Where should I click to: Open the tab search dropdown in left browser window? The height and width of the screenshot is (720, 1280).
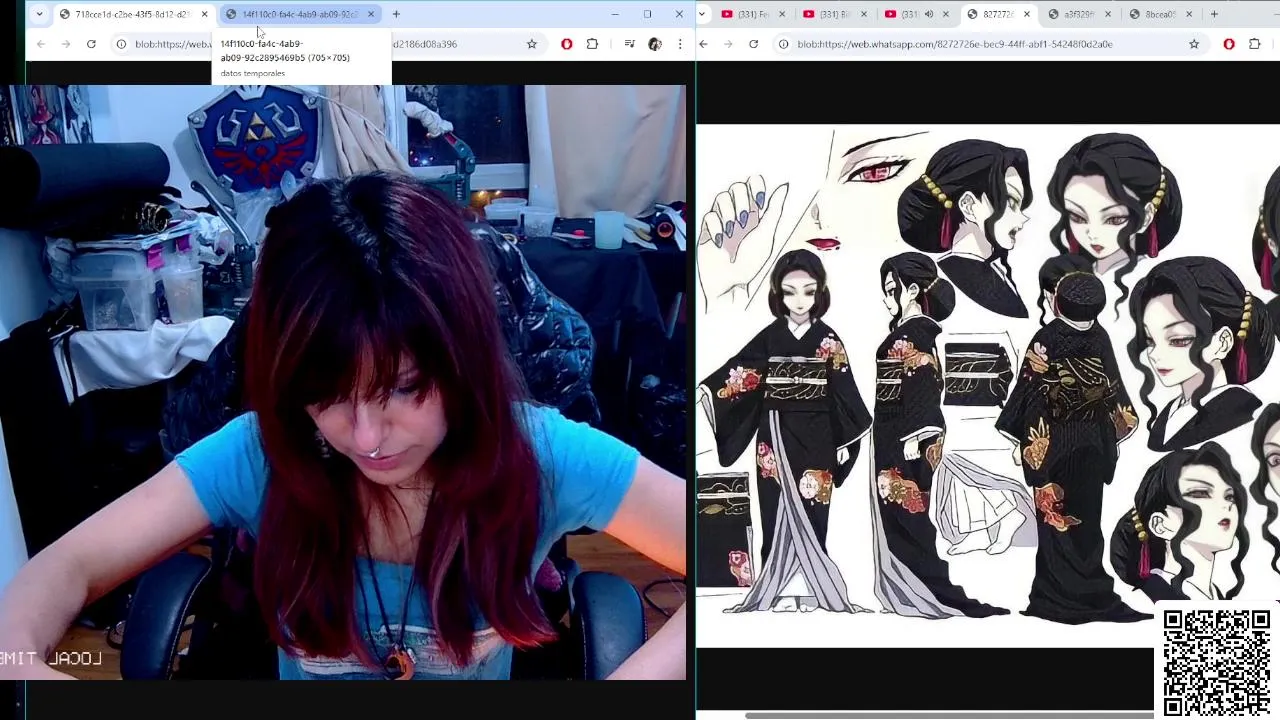[x=39, y=14]
